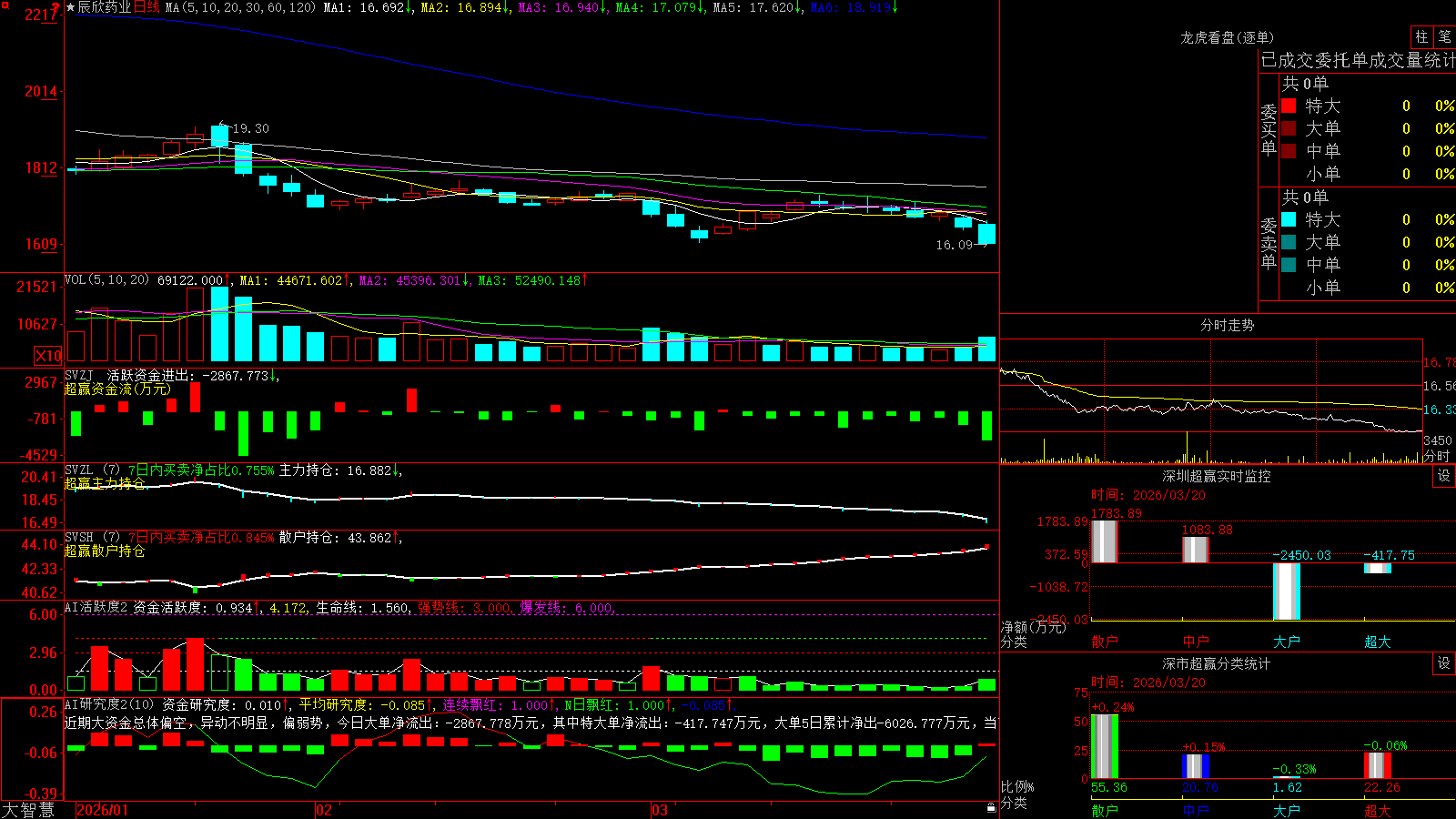Click the 平均研究度: -0.085 readout
The width and height of the screenshot is (1456, 819).
click(x=364, y=704)
